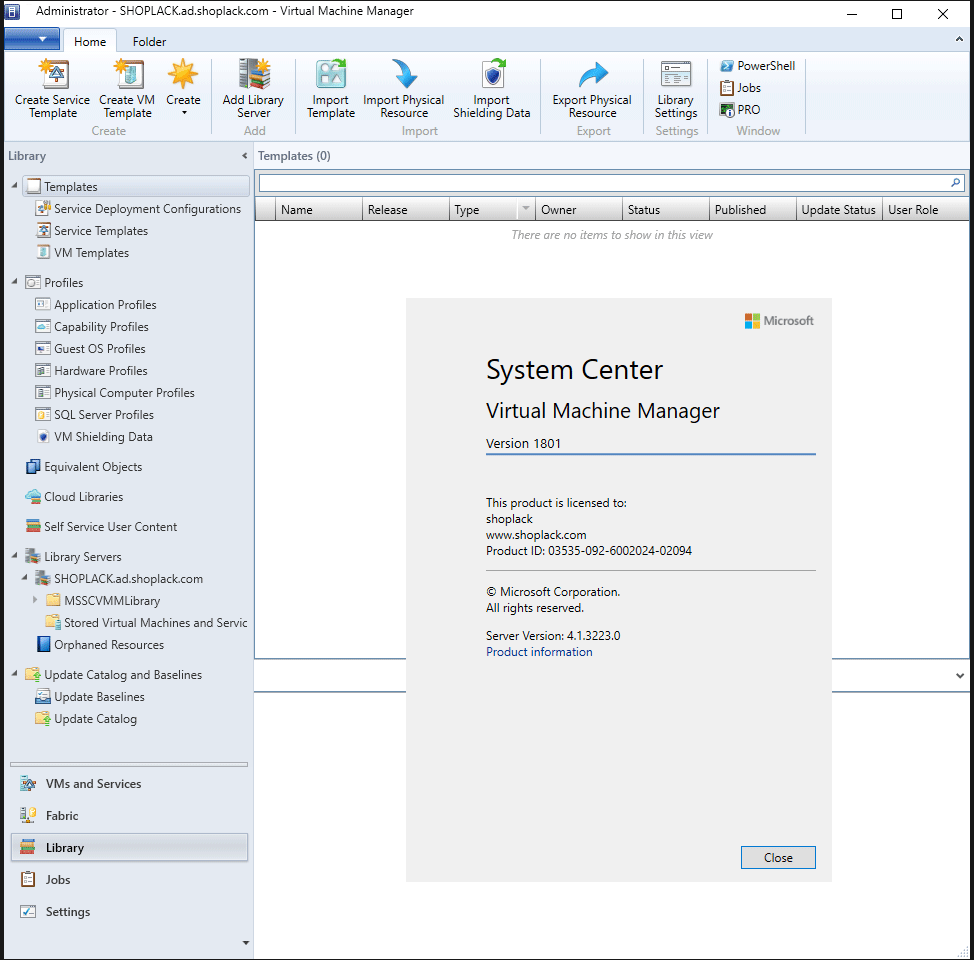Click the Import Shielding Data icon

point(493,74)
